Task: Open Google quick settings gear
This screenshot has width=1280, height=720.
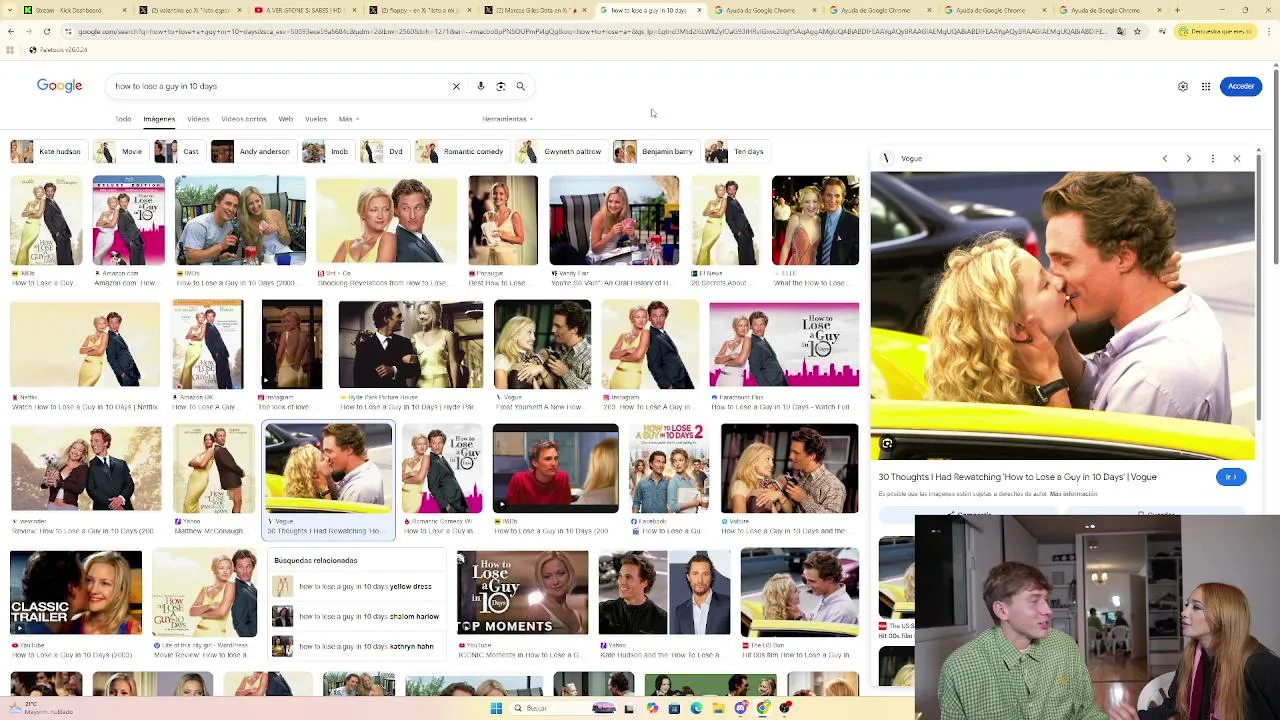Action: click(1183, 86)
